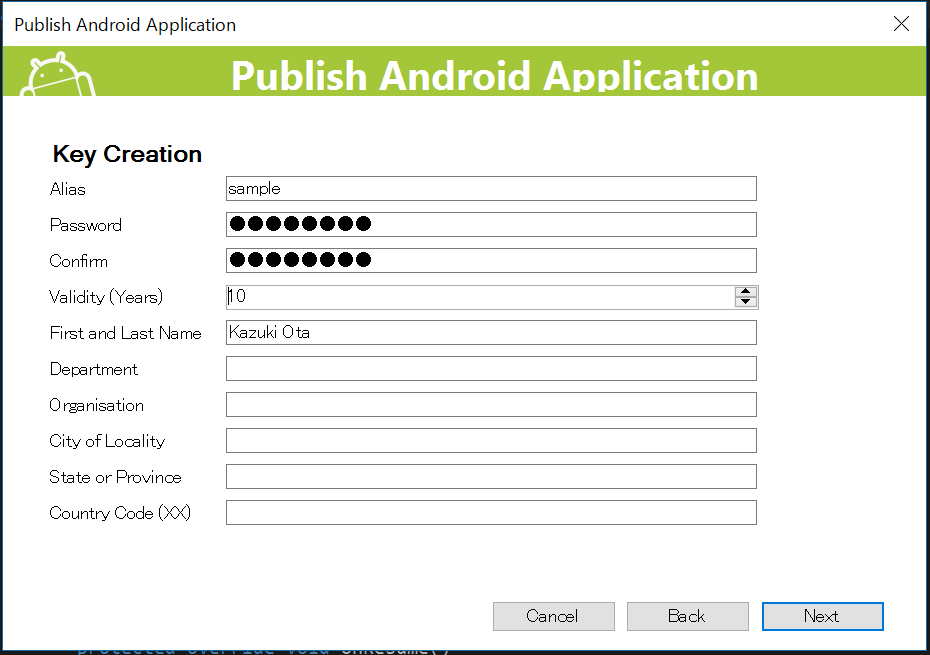Click the Country Code (XX) field
The height and width of the screenshot is (655, 930).
point(491,513)
